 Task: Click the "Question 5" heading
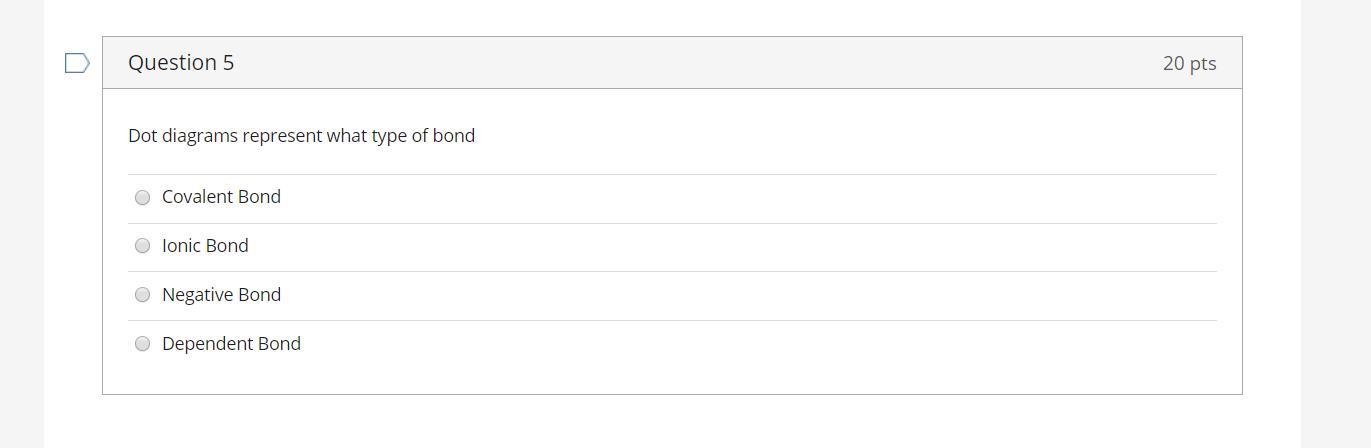(181, 63)
